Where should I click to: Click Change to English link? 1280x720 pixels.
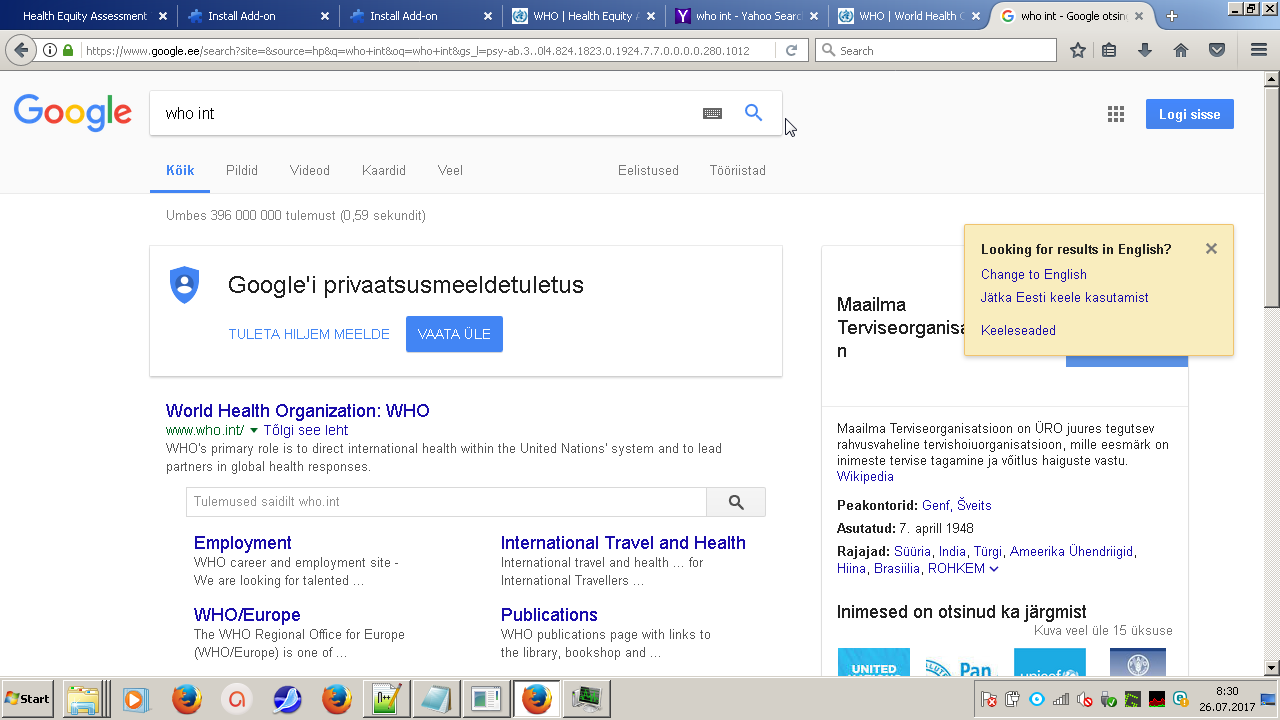pyautogui.click(x=1034, y=275)
